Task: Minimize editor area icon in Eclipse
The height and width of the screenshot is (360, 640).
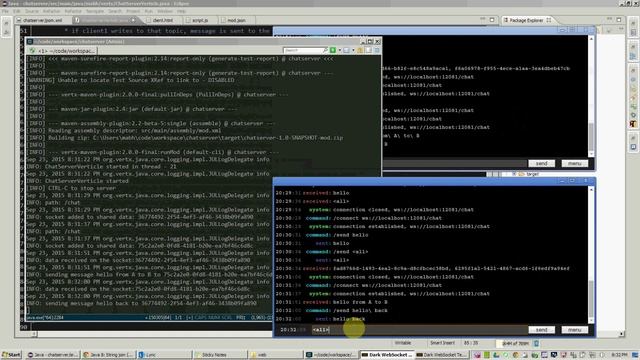Action: (482, 20)
